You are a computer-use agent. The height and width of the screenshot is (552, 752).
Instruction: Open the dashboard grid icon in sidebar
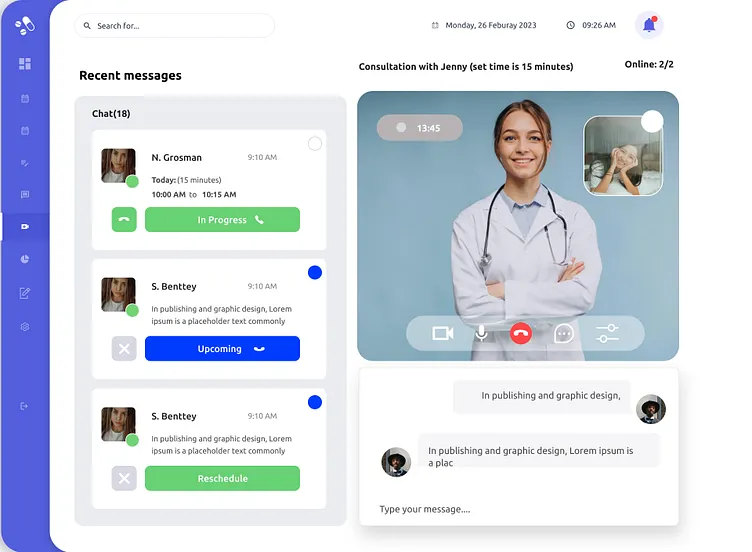click(25, 64)
